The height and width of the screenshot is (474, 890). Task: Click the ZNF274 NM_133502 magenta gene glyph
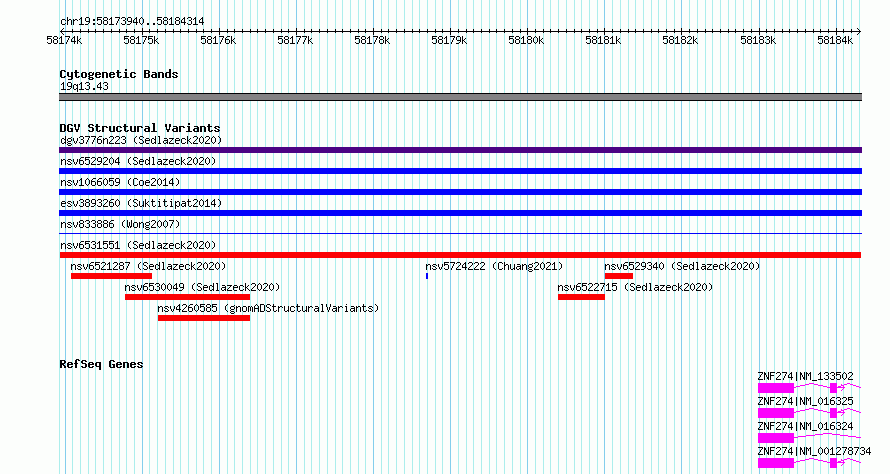tap(809, 388)
